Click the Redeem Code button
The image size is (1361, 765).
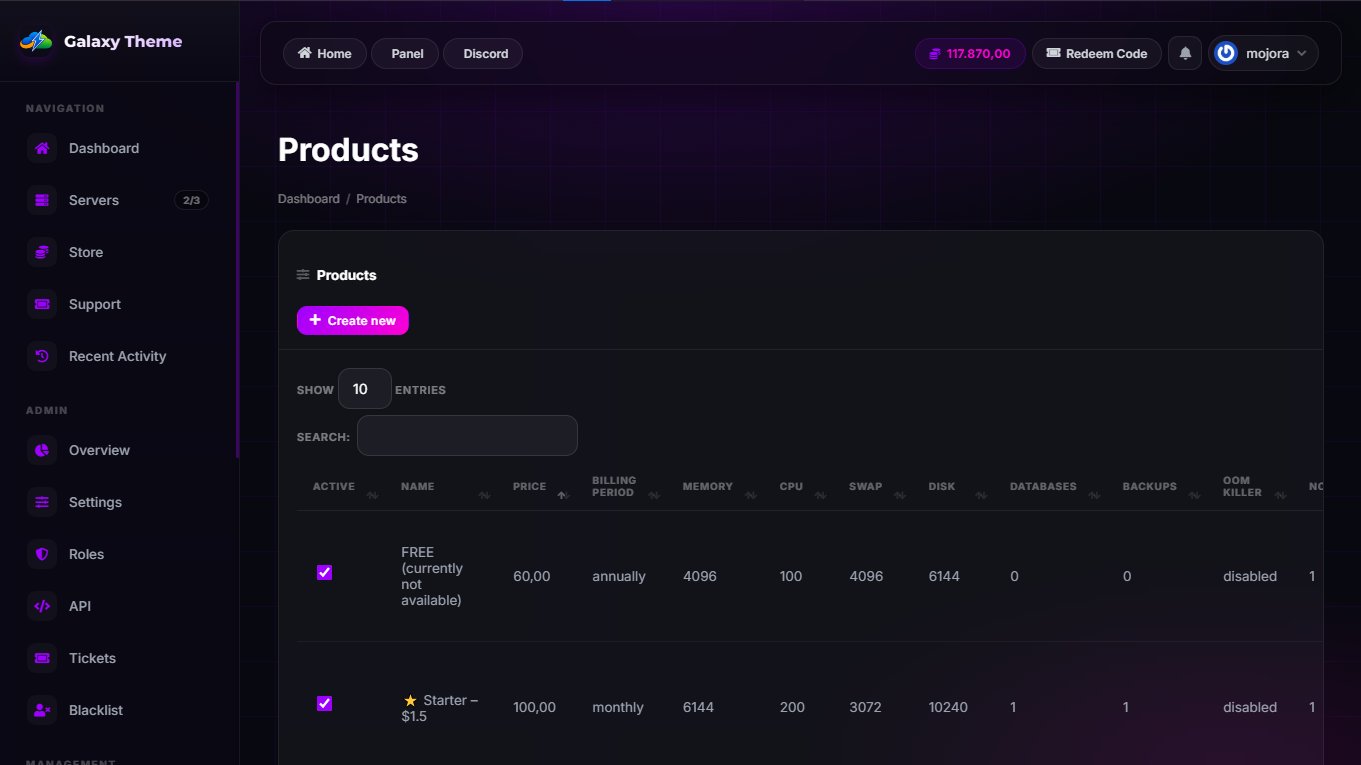[x=1096, y=54]
